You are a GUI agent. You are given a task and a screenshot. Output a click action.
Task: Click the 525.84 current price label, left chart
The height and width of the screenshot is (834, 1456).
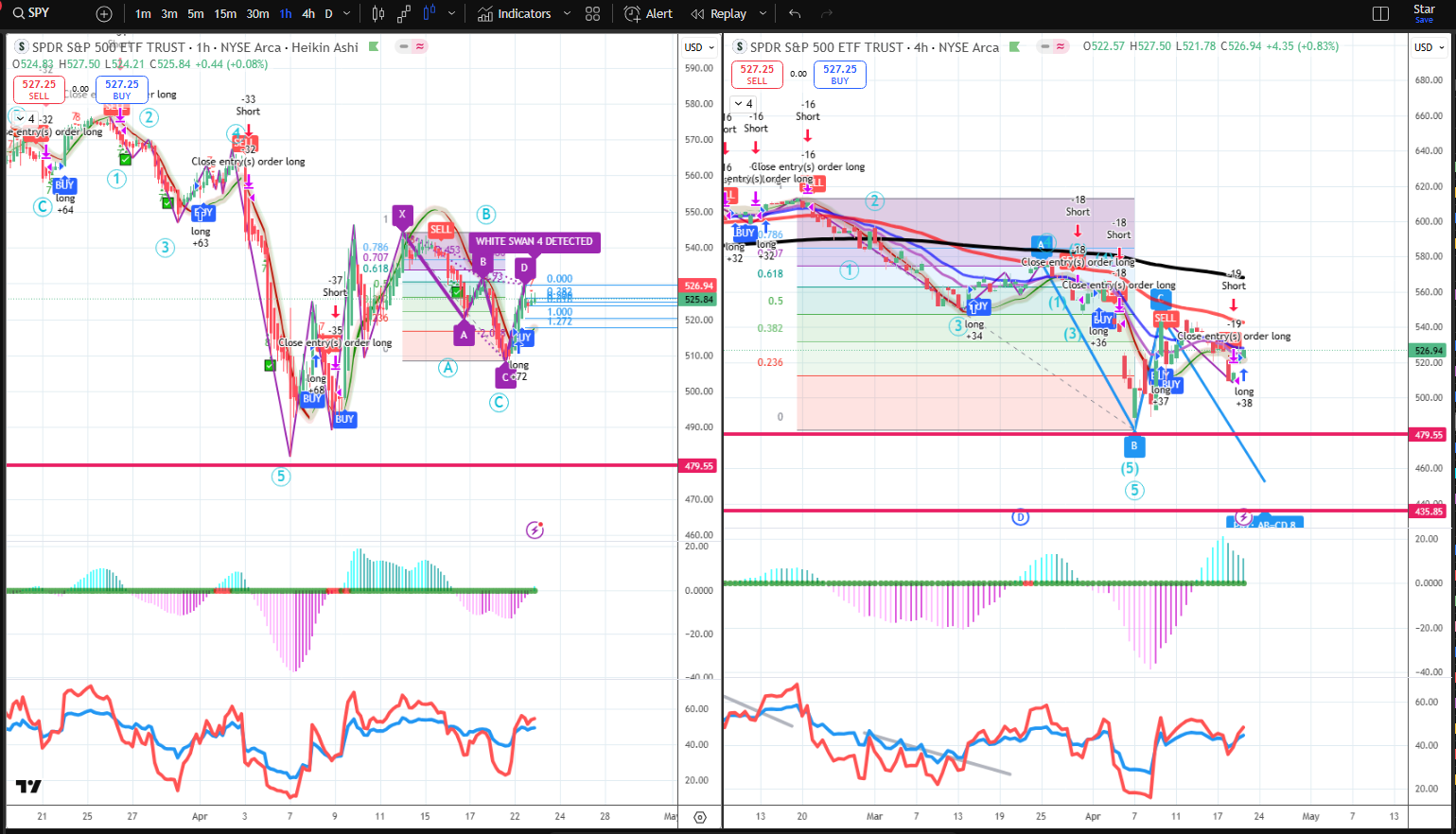(699, 299)
